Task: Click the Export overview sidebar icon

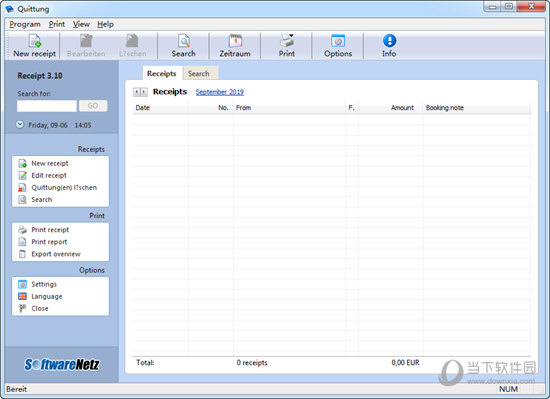Action: click(22, 254)
